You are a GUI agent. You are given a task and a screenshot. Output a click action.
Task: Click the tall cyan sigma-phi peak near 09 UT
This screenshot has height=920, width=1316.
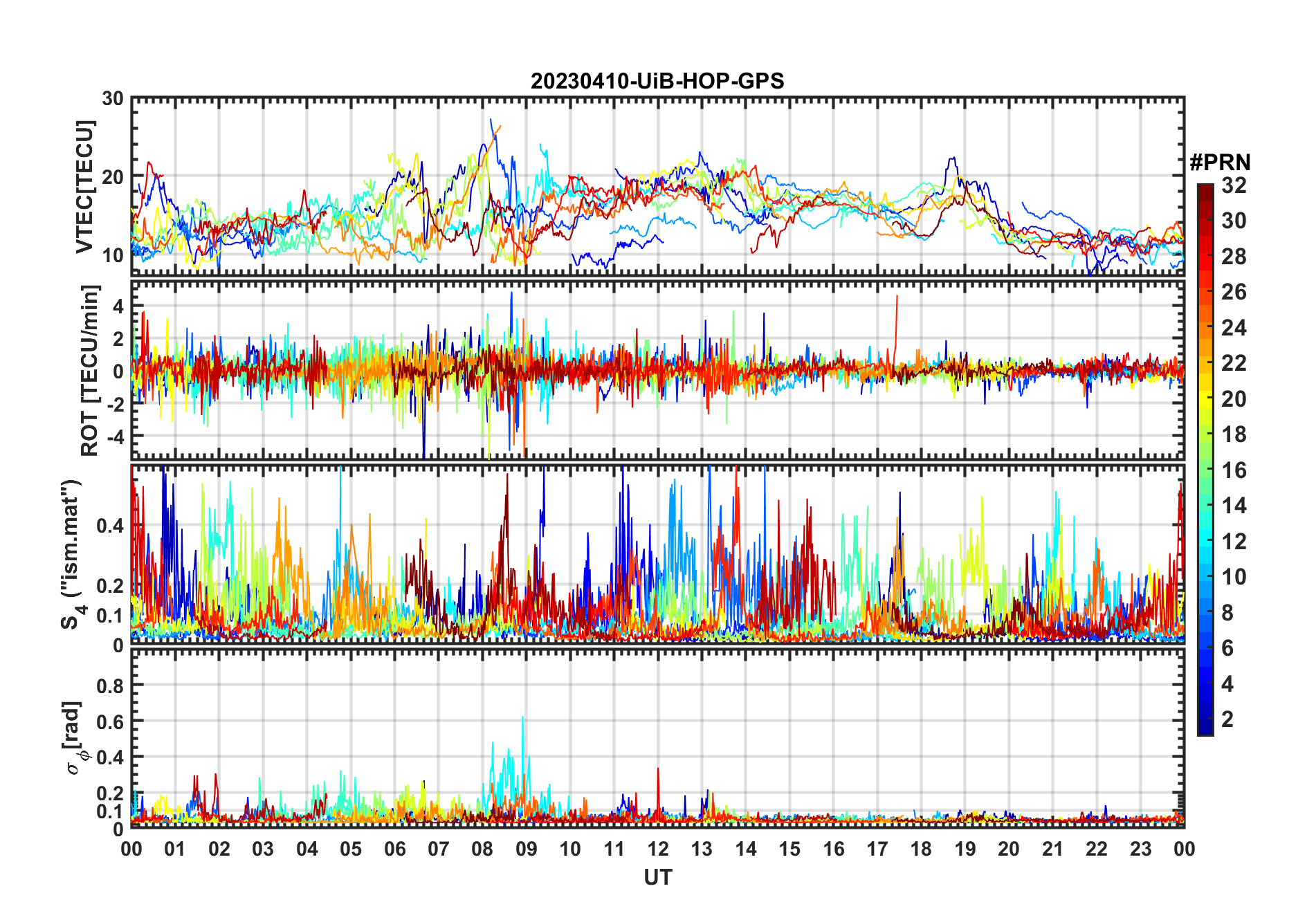click(522, 719)
